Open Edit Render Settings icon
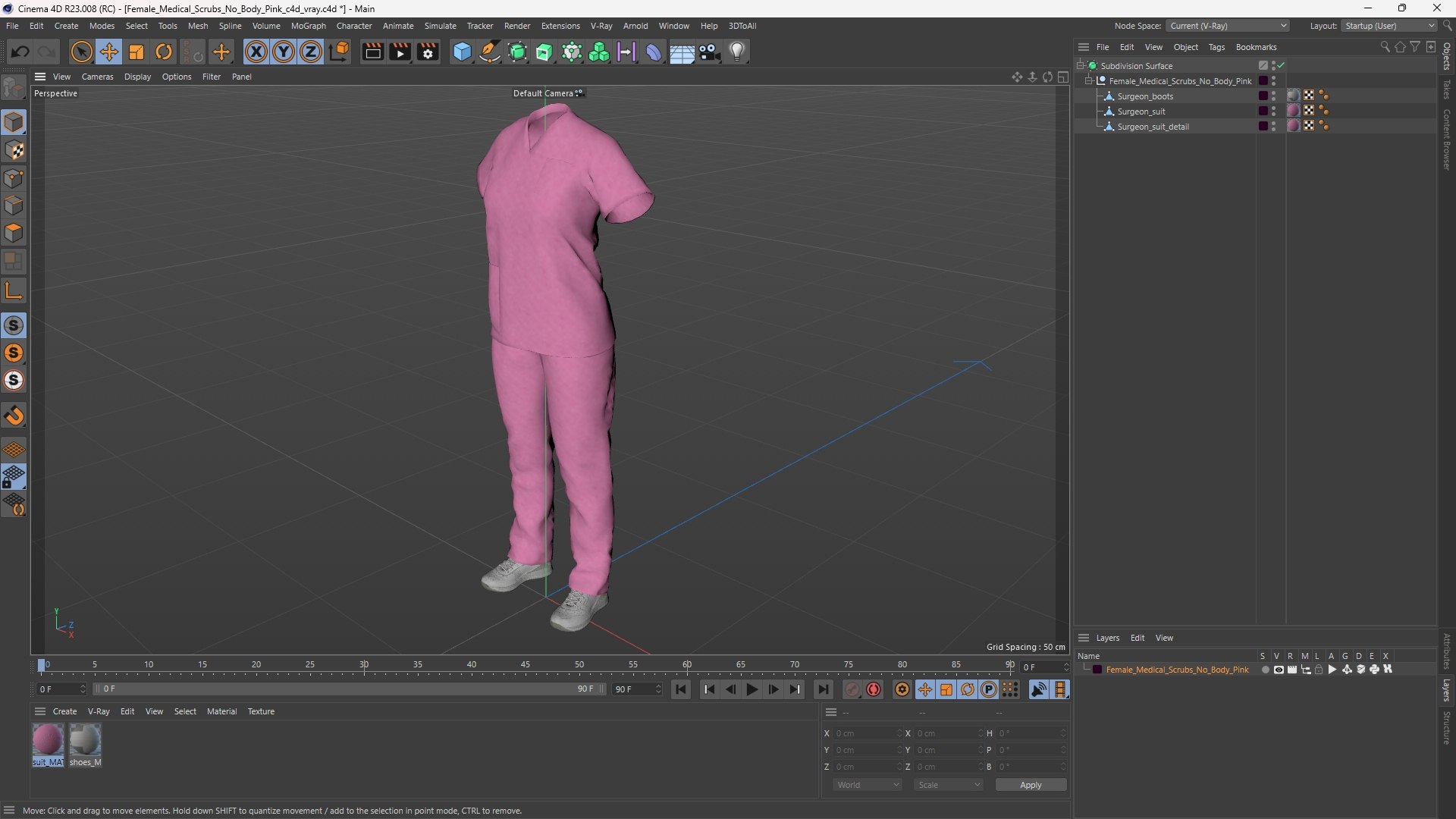 428,52
